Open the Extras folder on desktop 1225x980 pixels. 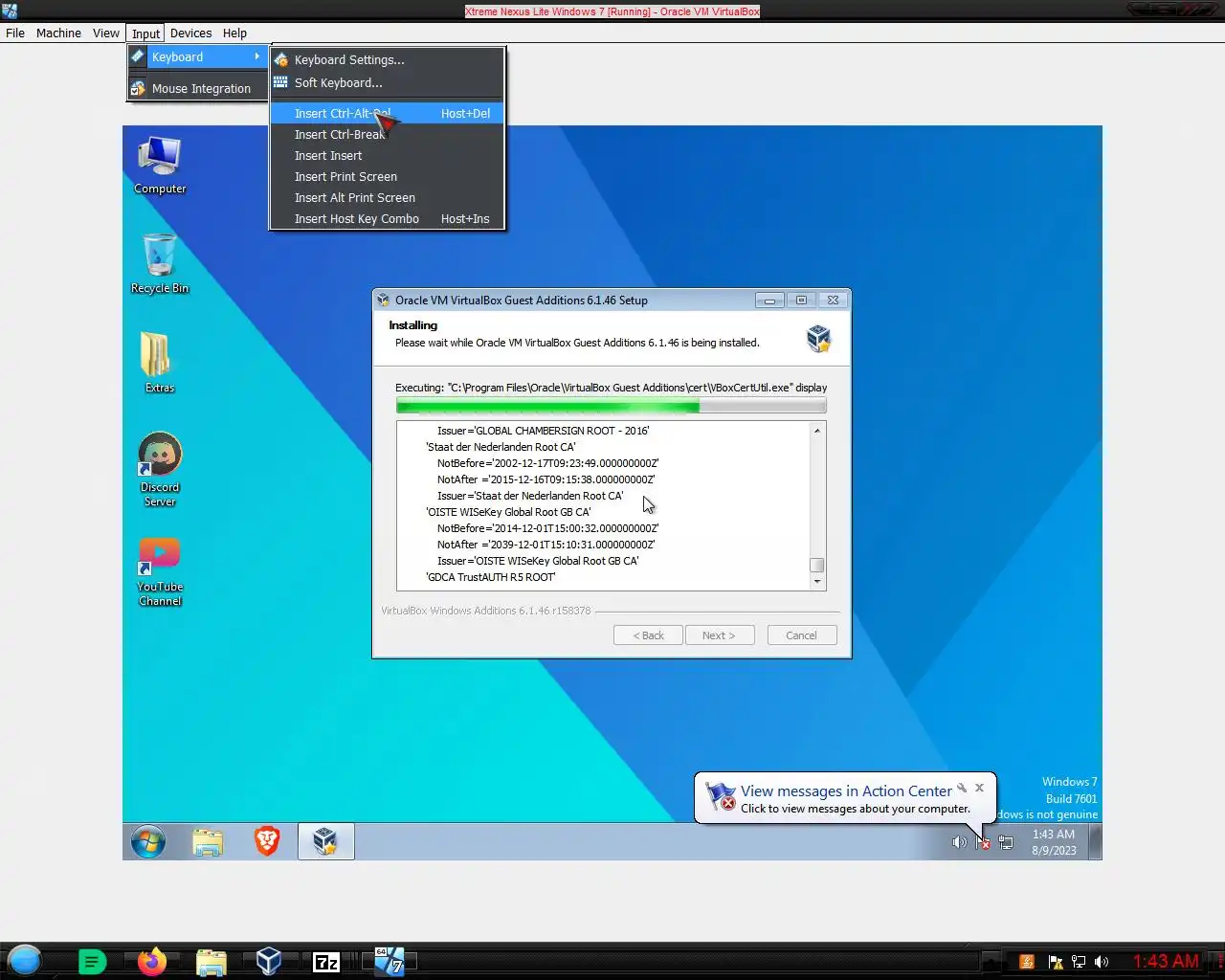(x=159, y=363)
